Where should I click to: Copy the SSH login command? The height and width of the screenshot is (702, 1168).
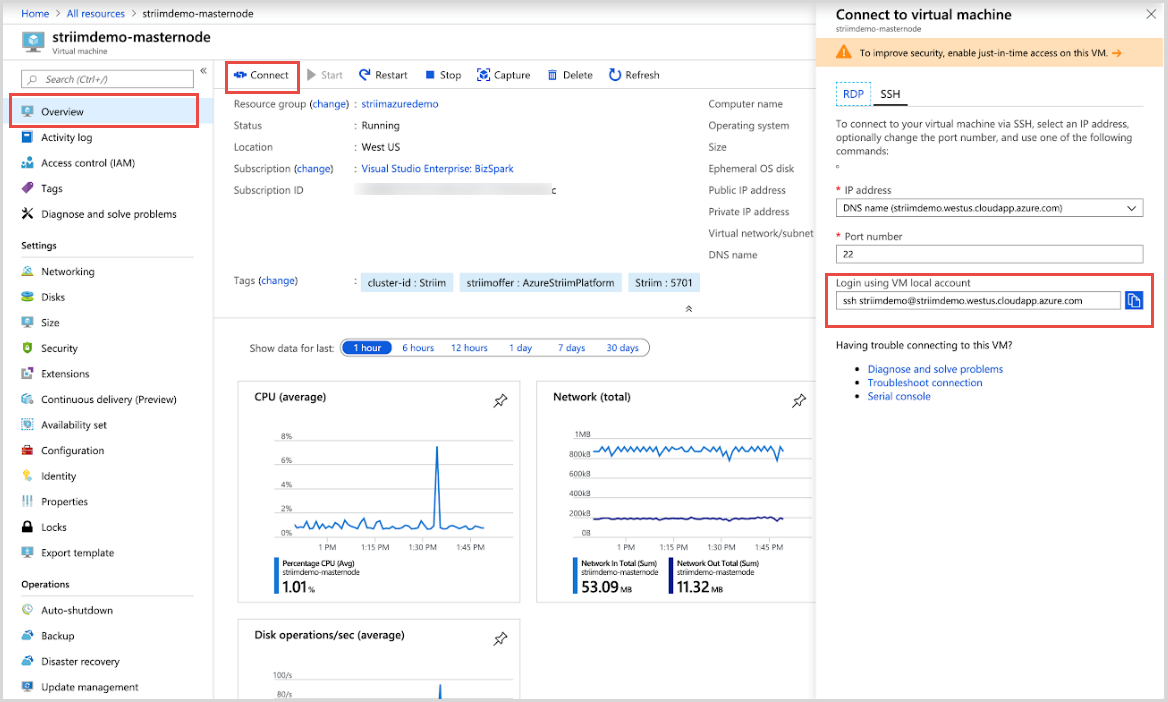tap(1133, 300)
